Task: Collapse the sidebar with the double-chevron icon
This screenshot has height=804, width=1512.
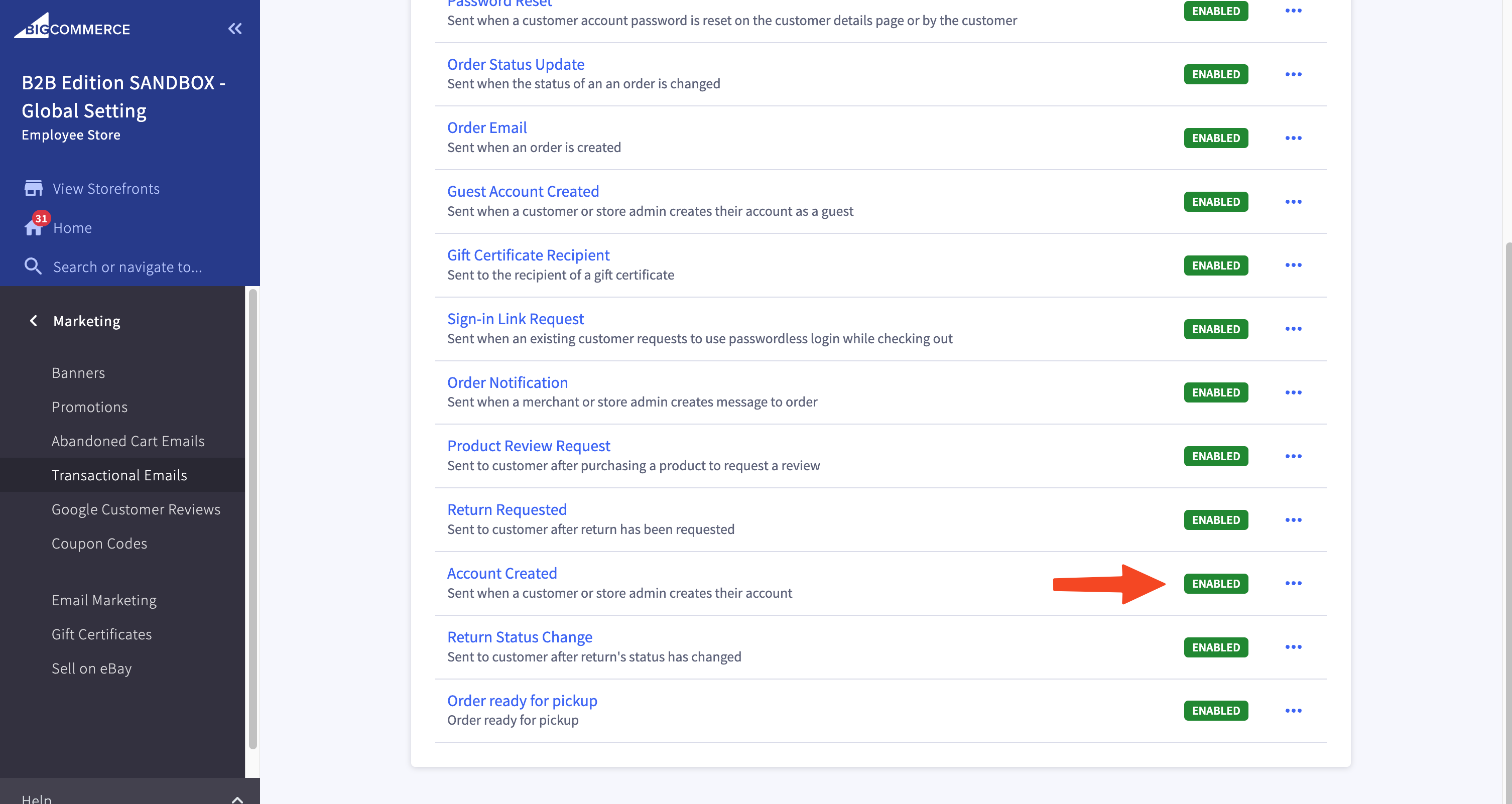Action: pos(235,28)
